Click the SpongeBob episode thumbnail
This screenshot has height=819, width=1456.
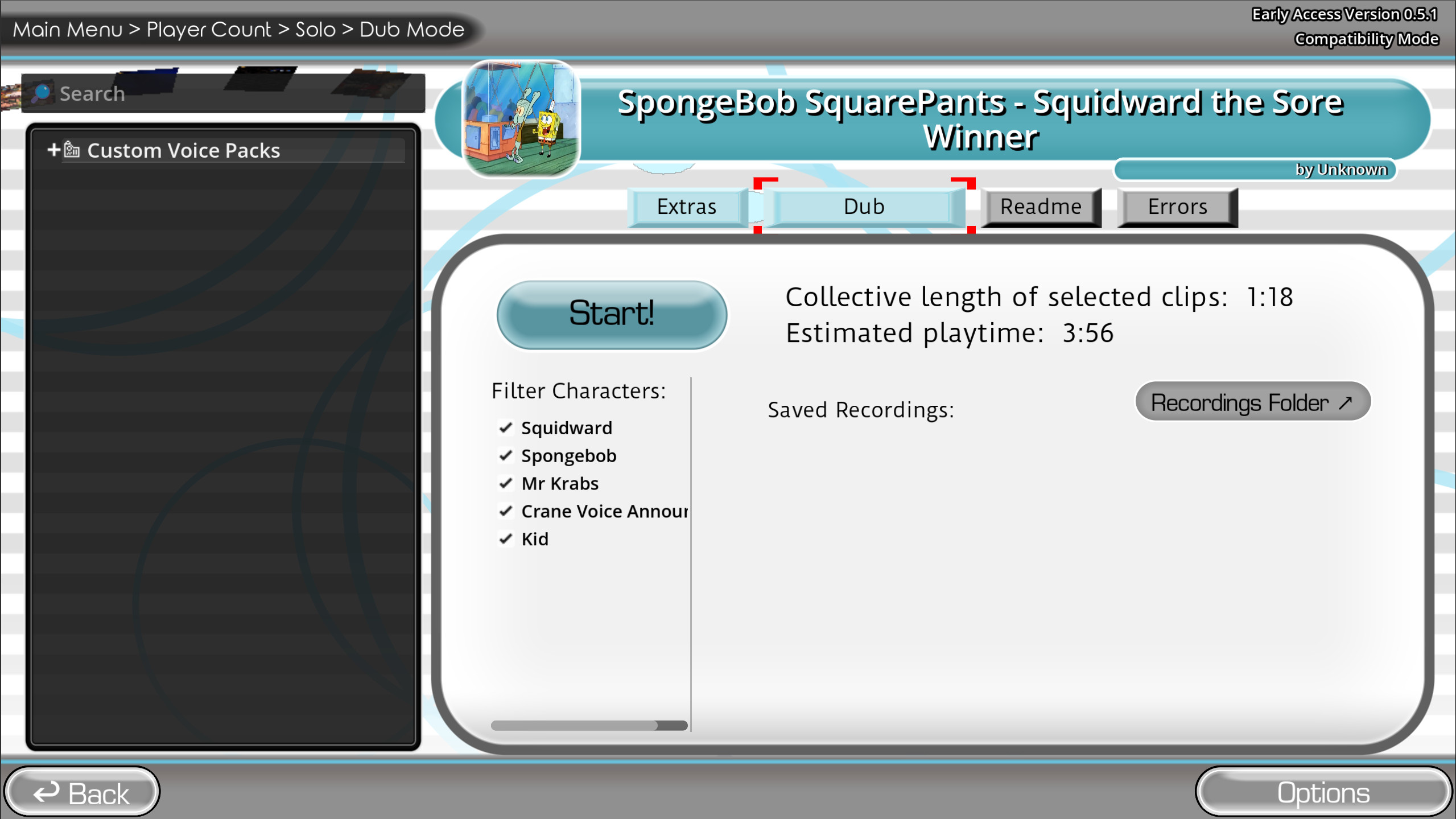[x=521, y=118]
